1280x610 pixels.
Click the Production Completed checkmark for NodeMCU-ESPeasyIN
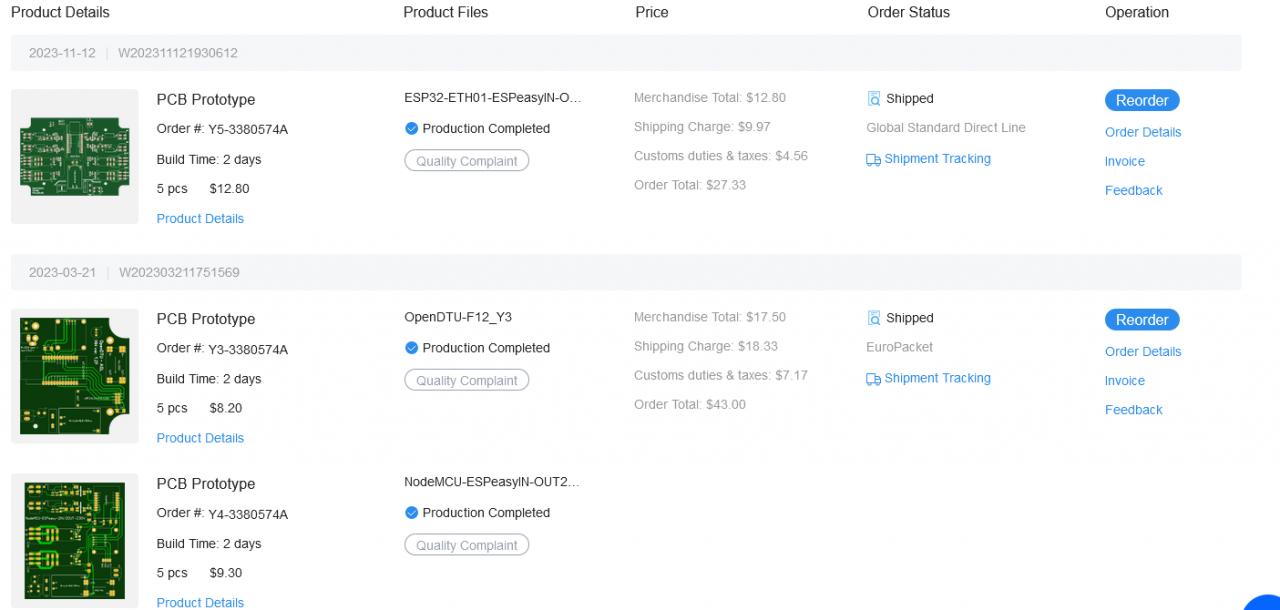pyautogui.click(x=411, y=513)
